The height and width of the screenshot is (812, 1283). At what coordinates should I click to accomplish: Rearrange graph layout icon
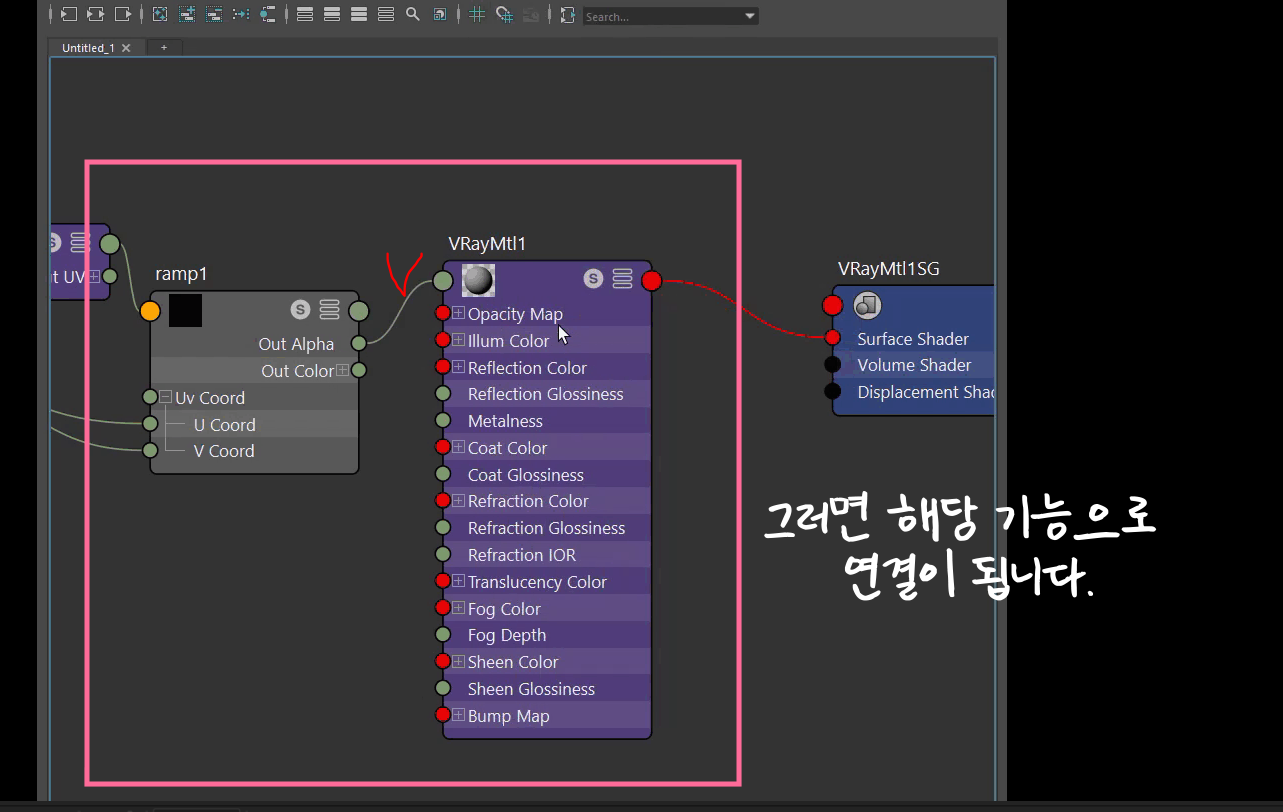(x=241, y=14)
